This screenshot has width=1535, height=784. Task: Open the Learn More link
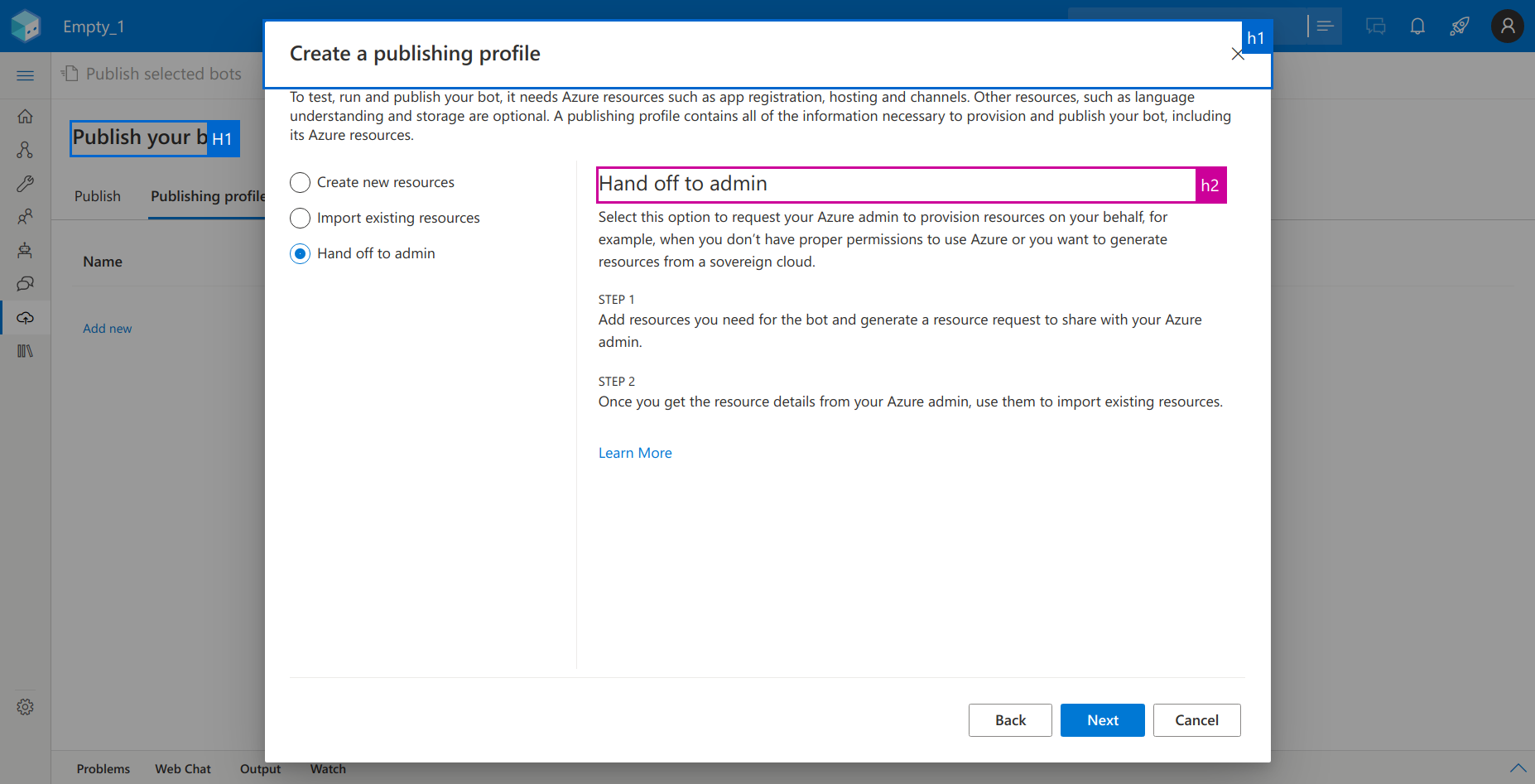tap(634, 452)
